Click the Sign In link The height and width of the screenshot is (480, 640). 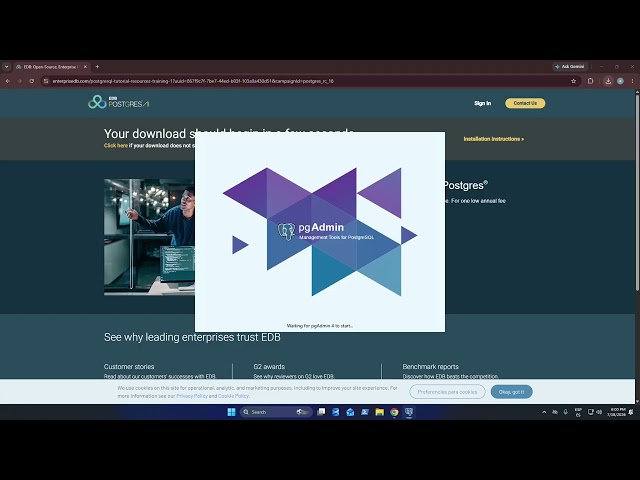coord(482,103)
